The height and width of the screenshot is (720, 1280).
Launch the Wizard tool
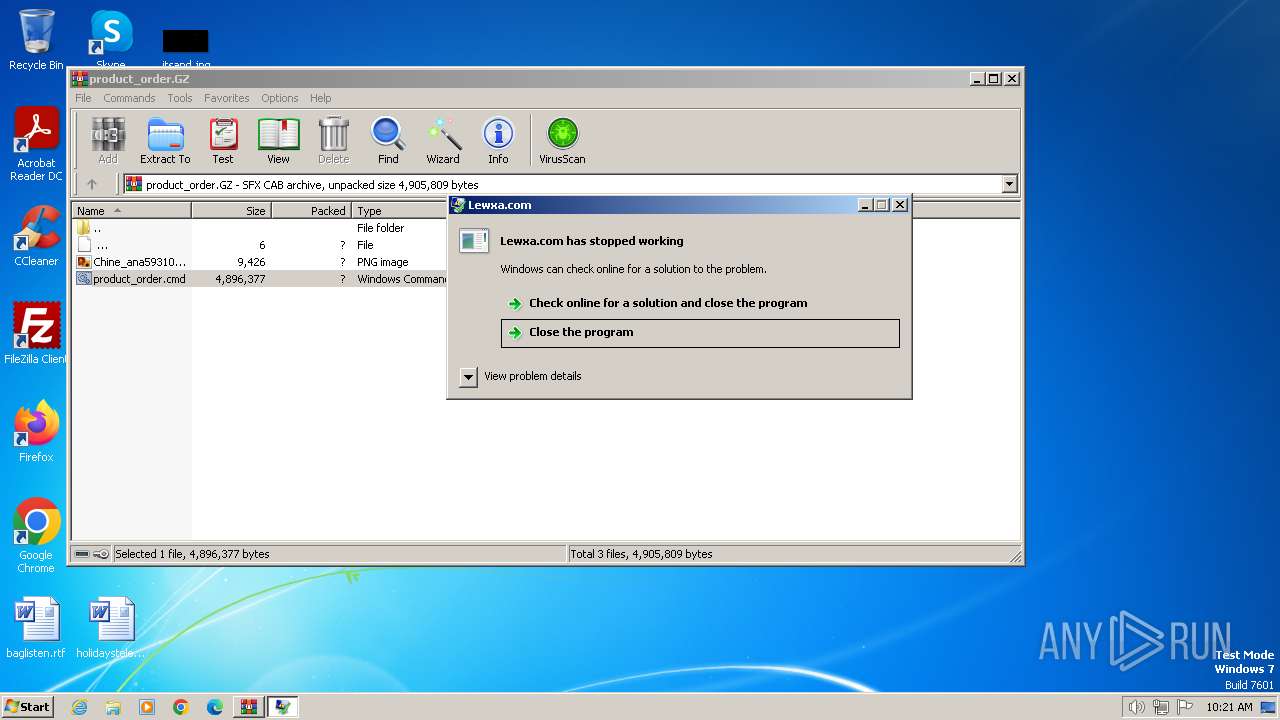[x=443, y=140]
